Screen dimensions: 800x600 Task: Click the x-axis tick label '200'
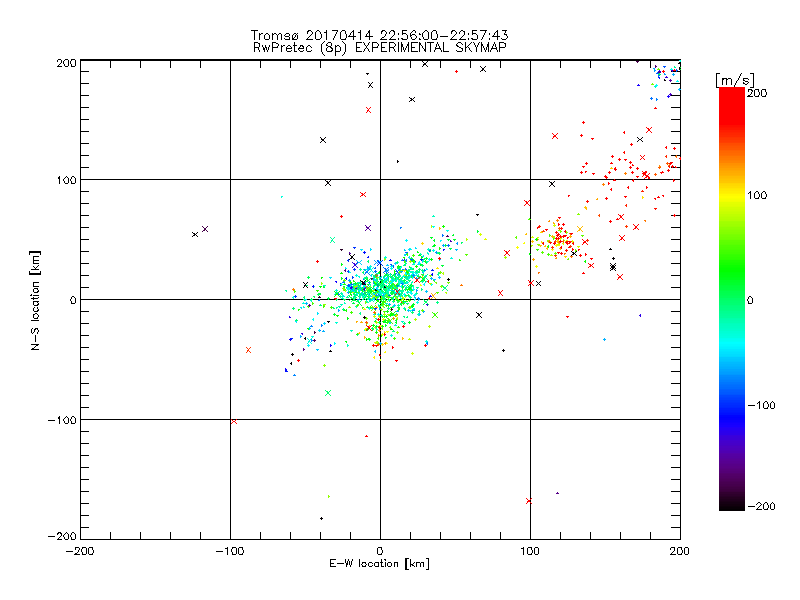(x=680, y=551)
